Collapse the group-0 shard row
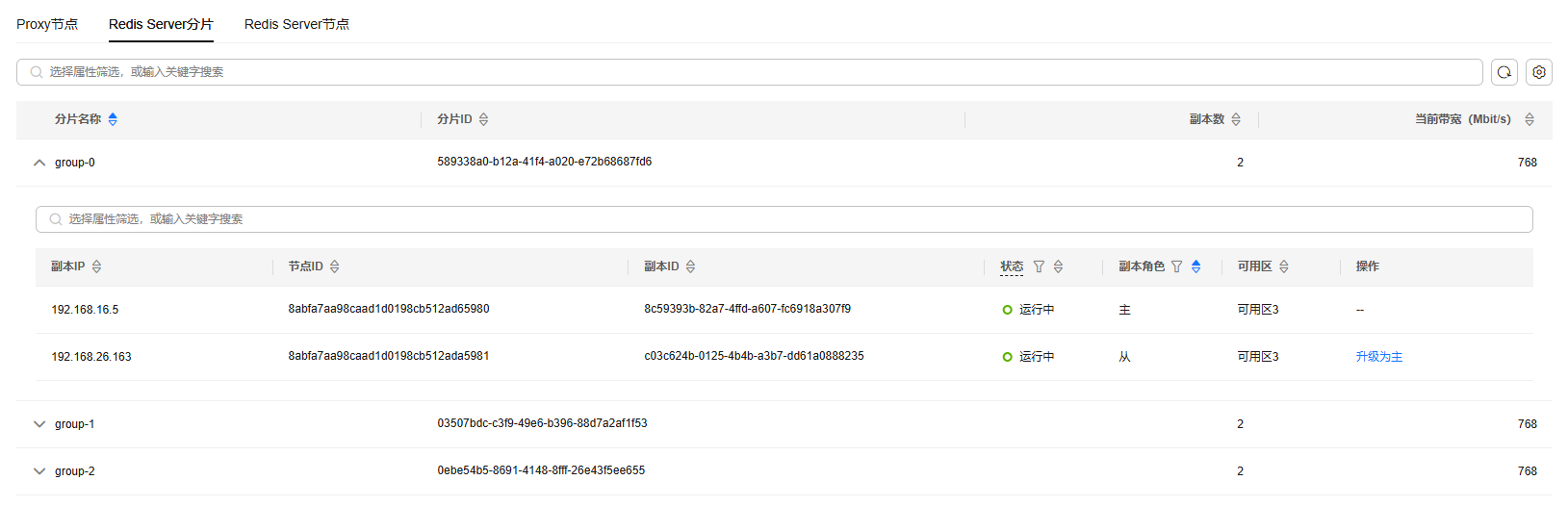This screenshot has width=1568, height=506. coord(39,163)
